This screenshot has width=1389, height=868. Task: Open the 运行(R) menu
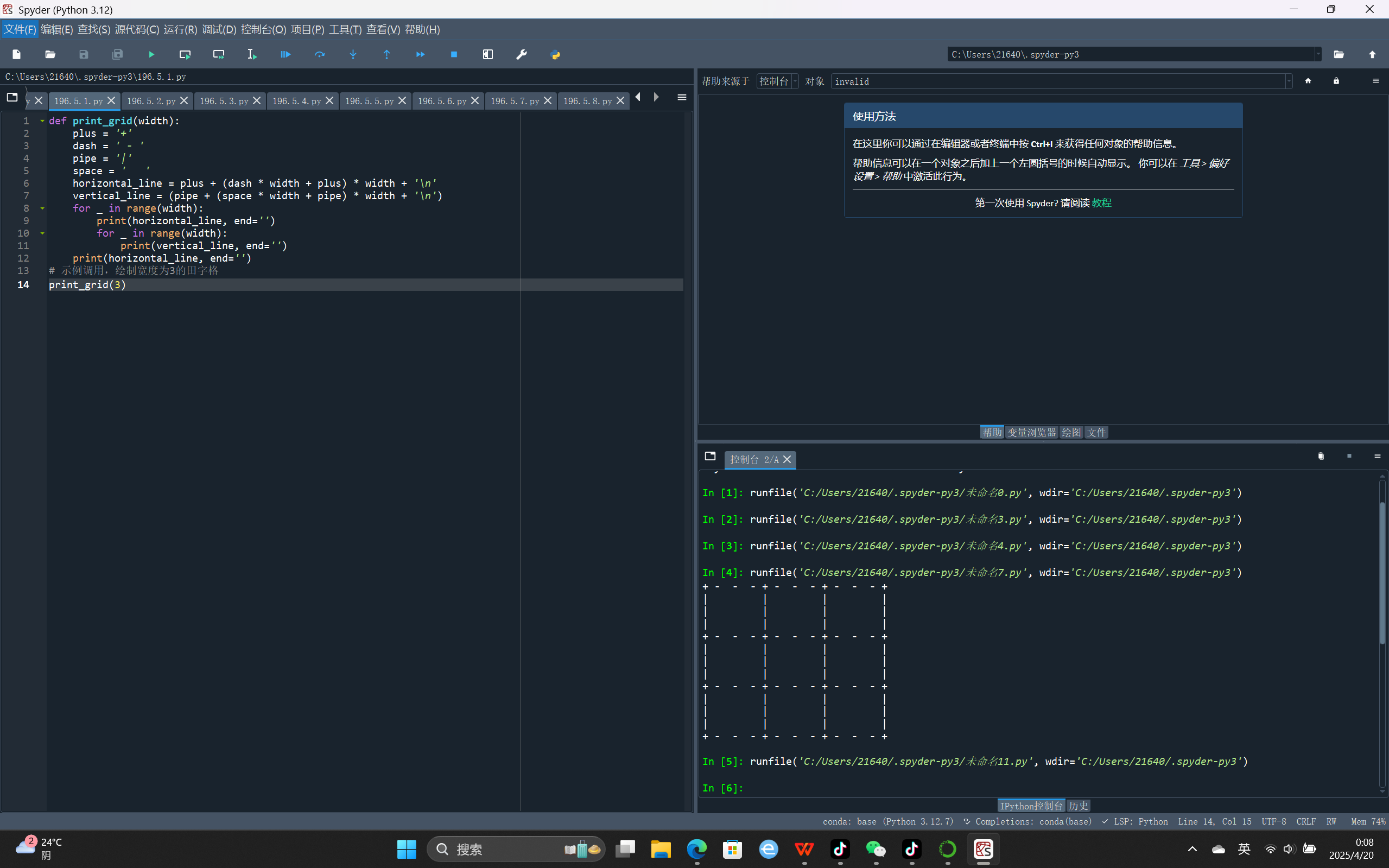pyautogui.click(x=180, y=29)
